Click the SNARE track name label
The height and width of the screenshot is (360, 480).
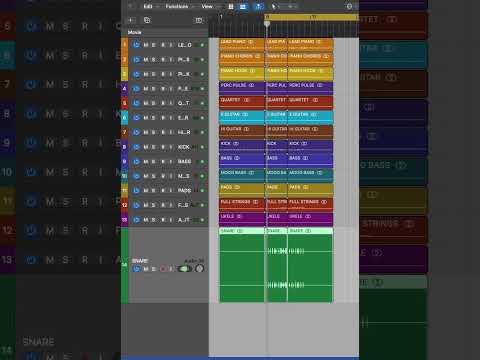140,261
